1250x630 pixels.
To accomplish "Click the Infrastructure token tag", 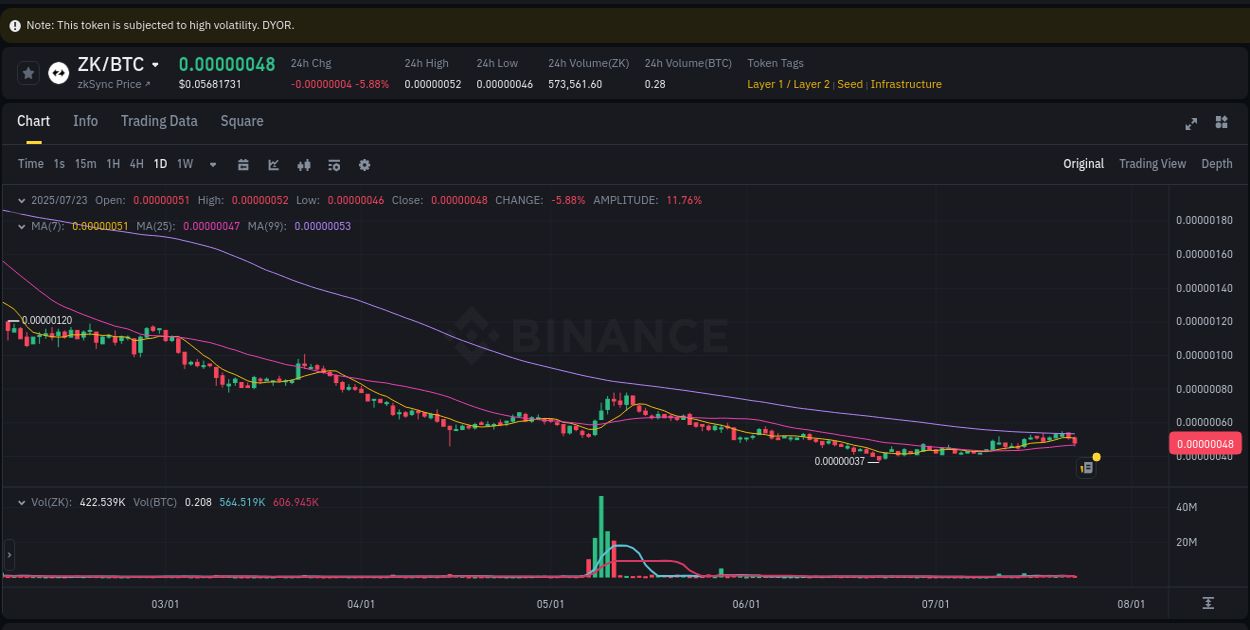I will coord(906,84).
